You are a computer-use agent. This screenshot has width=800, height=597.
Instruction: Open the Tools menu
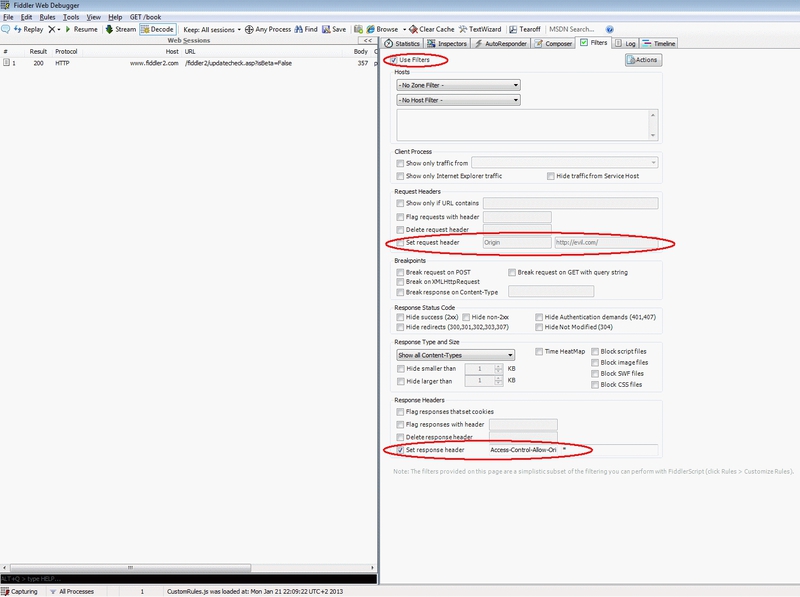tap(71, 17)
